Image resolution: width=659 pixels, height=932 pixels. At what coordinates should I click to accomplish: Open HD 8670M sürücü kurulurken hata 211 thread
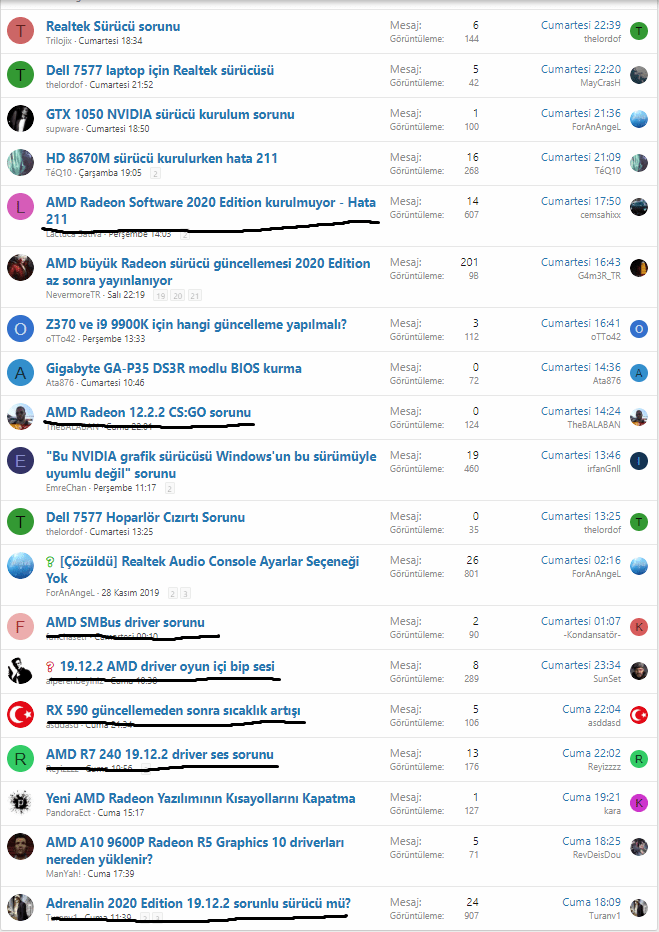[162, 158]
